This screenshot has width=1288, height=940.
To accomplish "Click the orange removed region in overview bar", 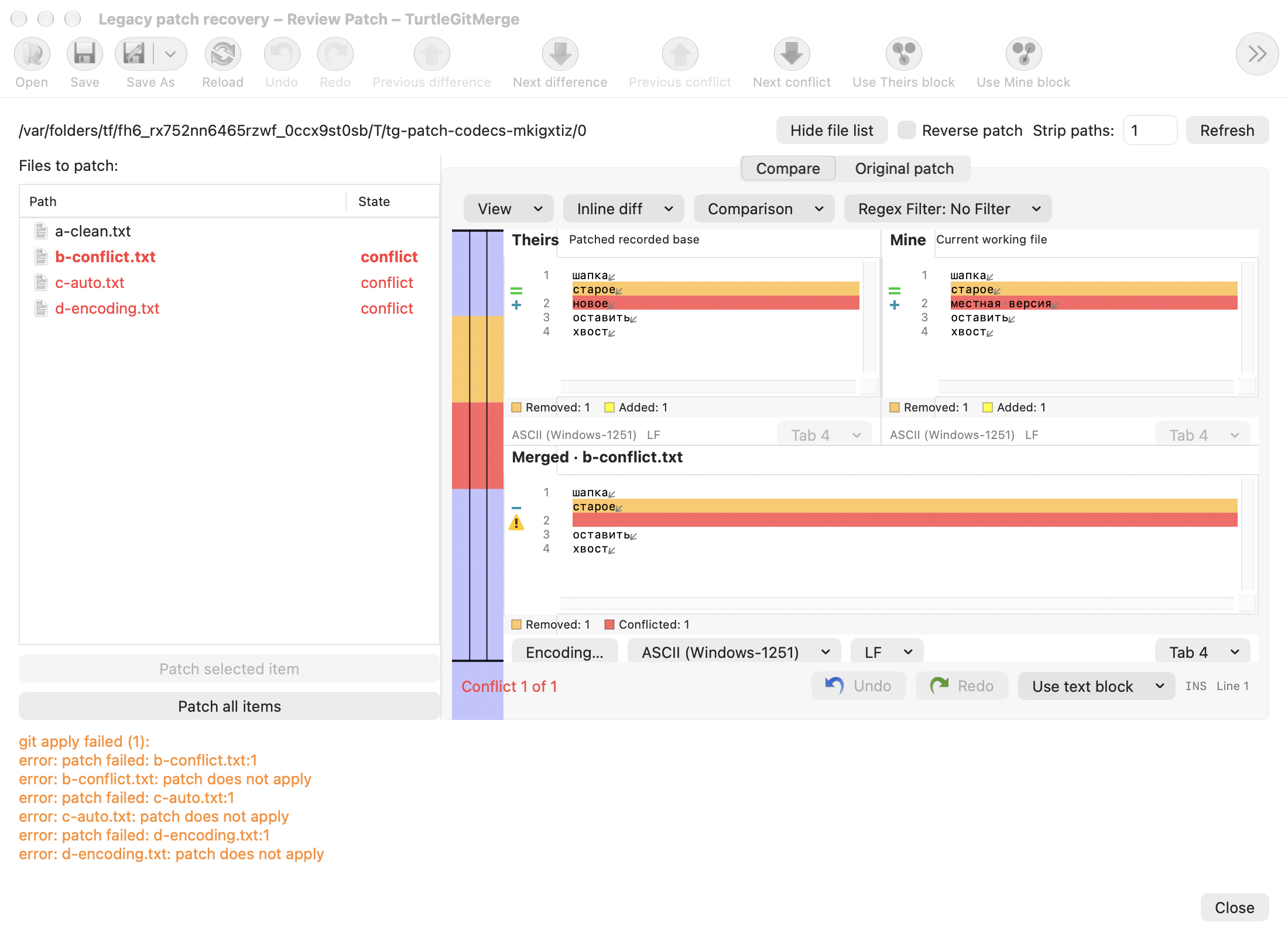I will coord(478,359).
